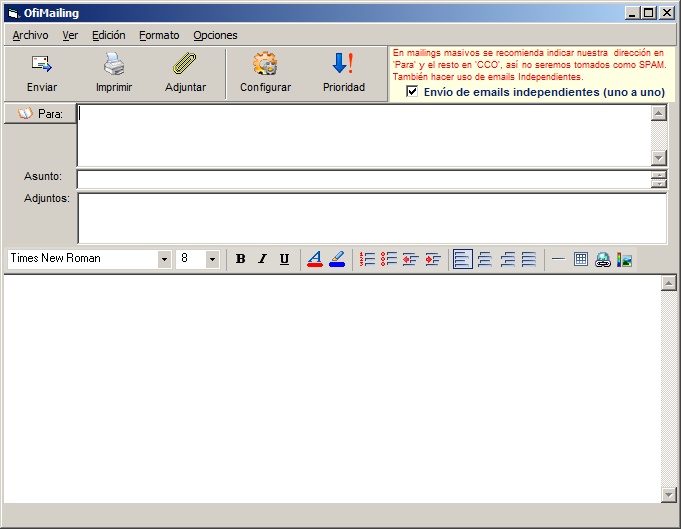Click the Enviar send mail icon
The width and height of the screenshot is (681, 529).
click(42, 64)
